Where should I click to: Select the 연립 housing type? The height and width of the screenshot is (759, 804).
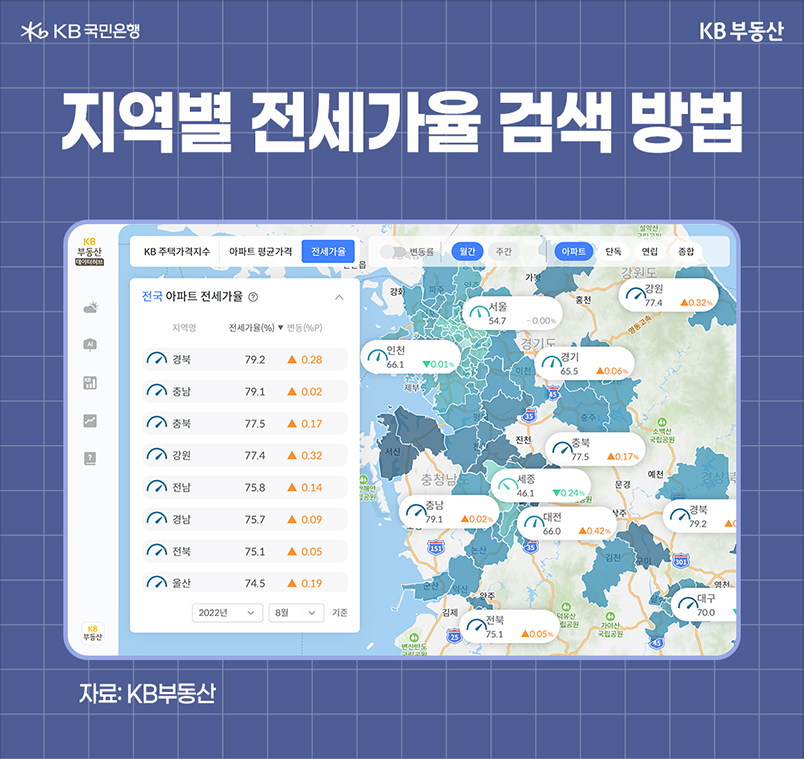click(x=650, y=251)
